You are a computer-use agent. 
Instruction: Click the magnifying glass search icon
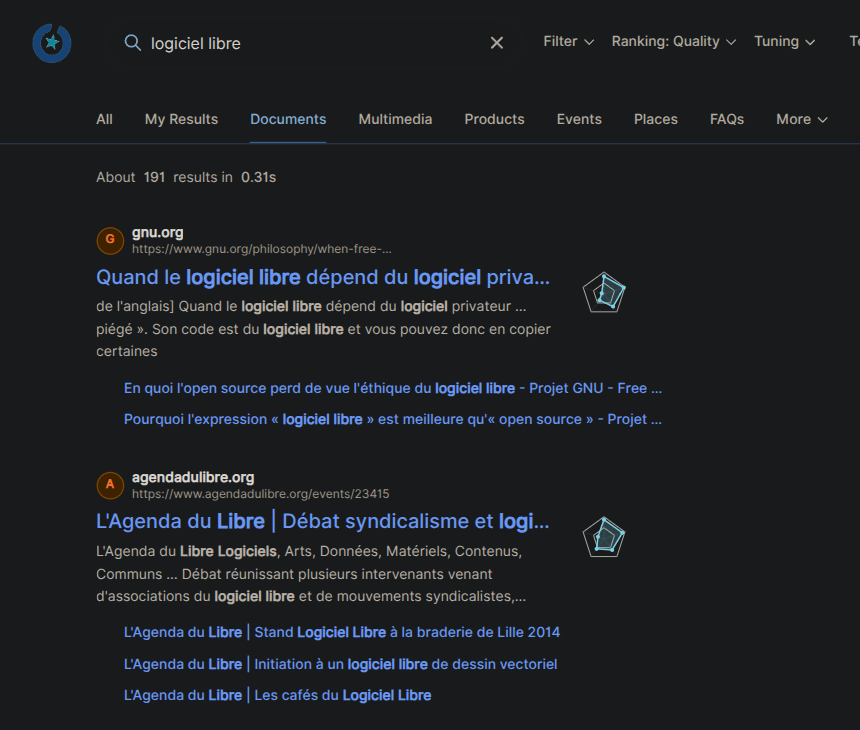click(133, 43)
